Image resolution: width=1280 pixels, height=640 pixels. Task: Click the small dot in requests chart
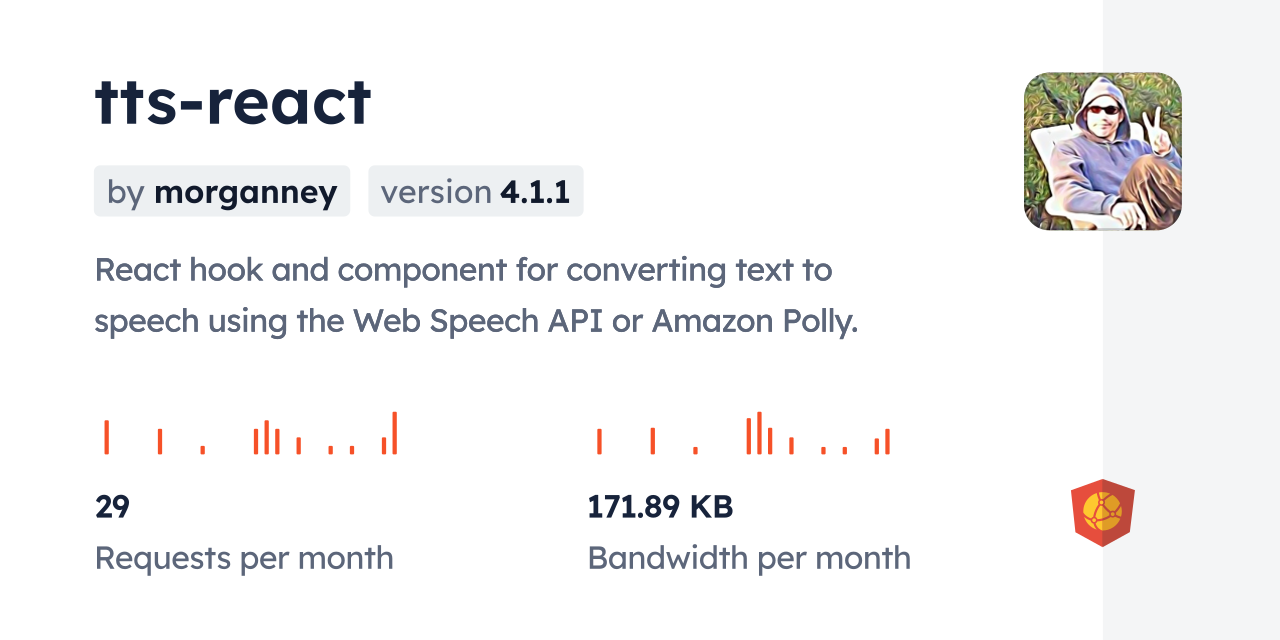(203, 450)
